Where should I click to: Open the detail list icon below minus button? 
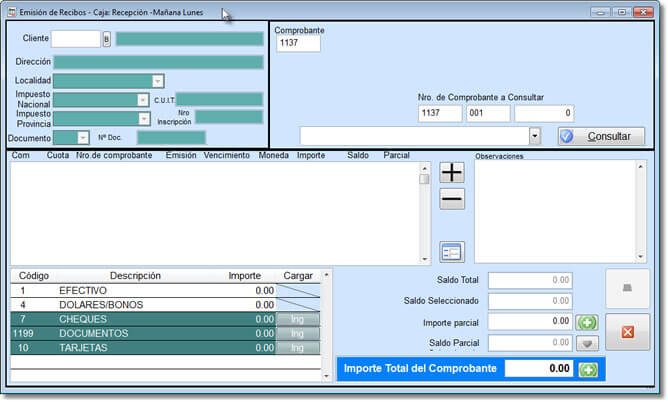point(452,252)
